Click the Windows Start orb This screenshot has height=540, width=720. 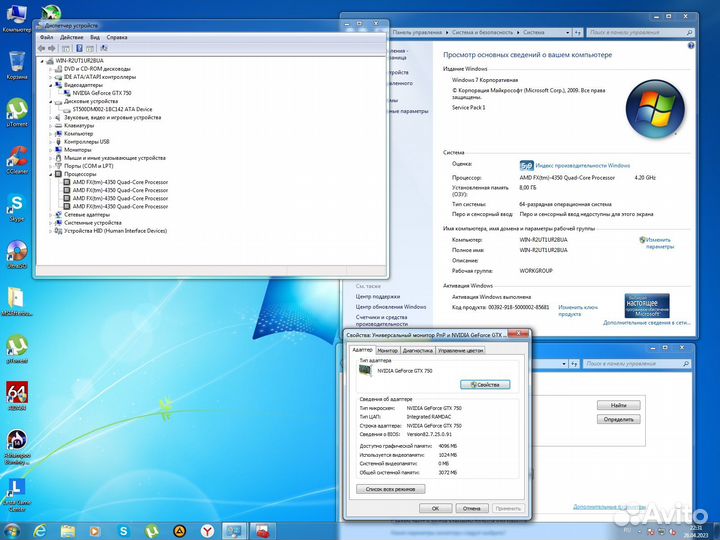(x=12, y=530)
